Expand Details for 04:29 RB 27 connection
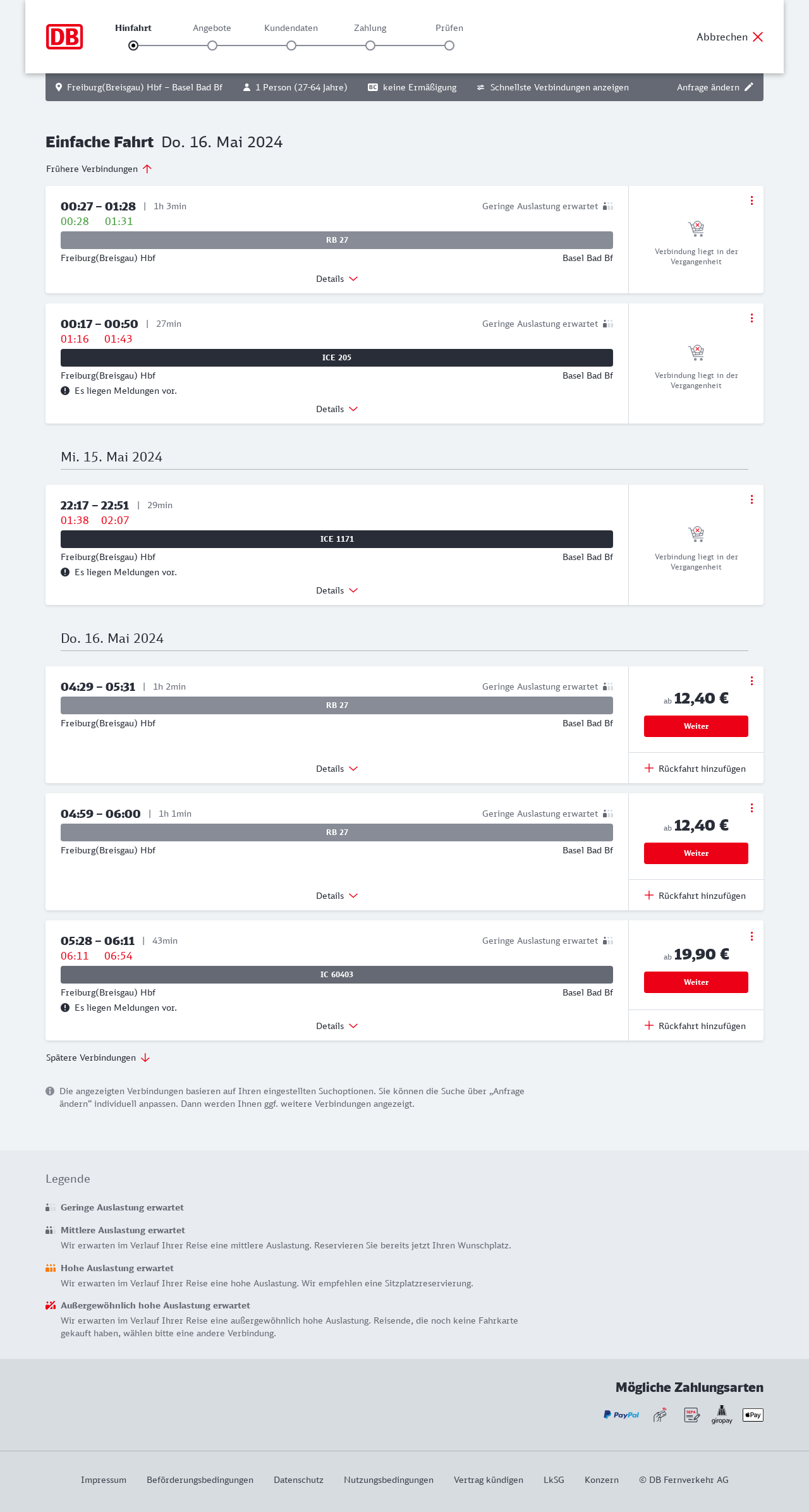This screenshot has width=809, height=1512. click(337, 769)
